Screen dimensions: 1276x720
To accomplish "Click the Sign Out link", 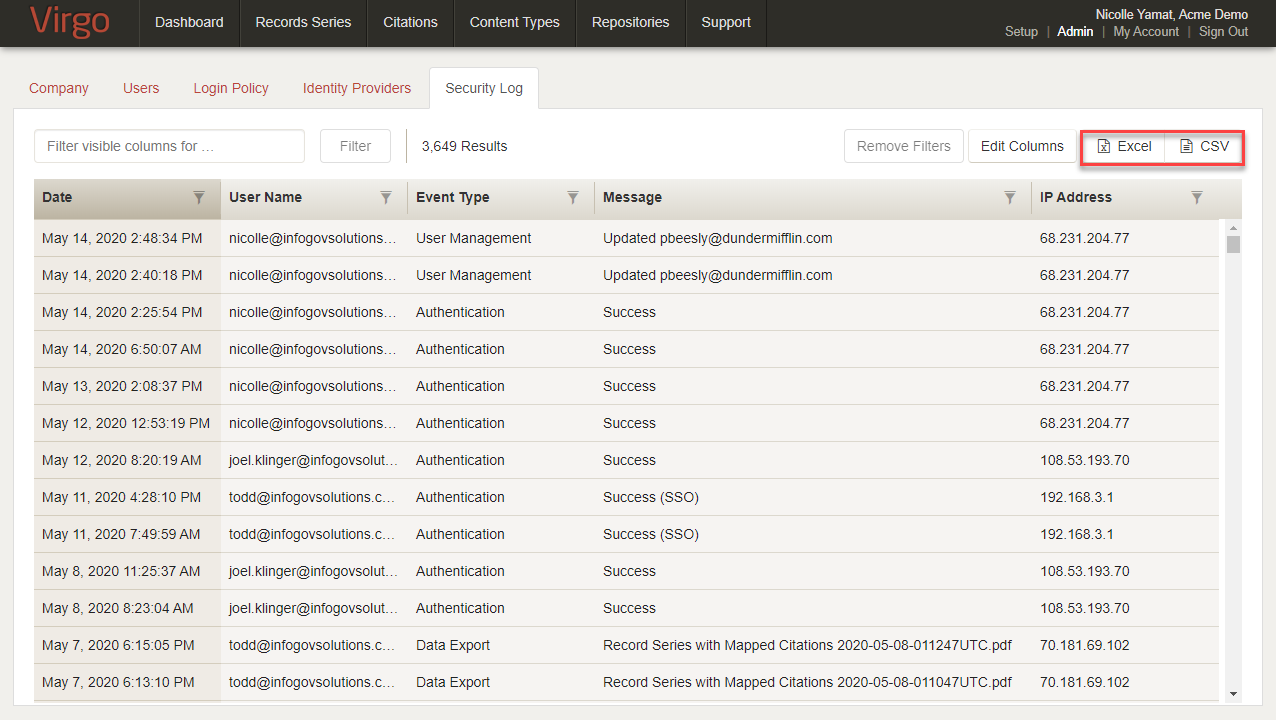I will tap(1223, 32).
